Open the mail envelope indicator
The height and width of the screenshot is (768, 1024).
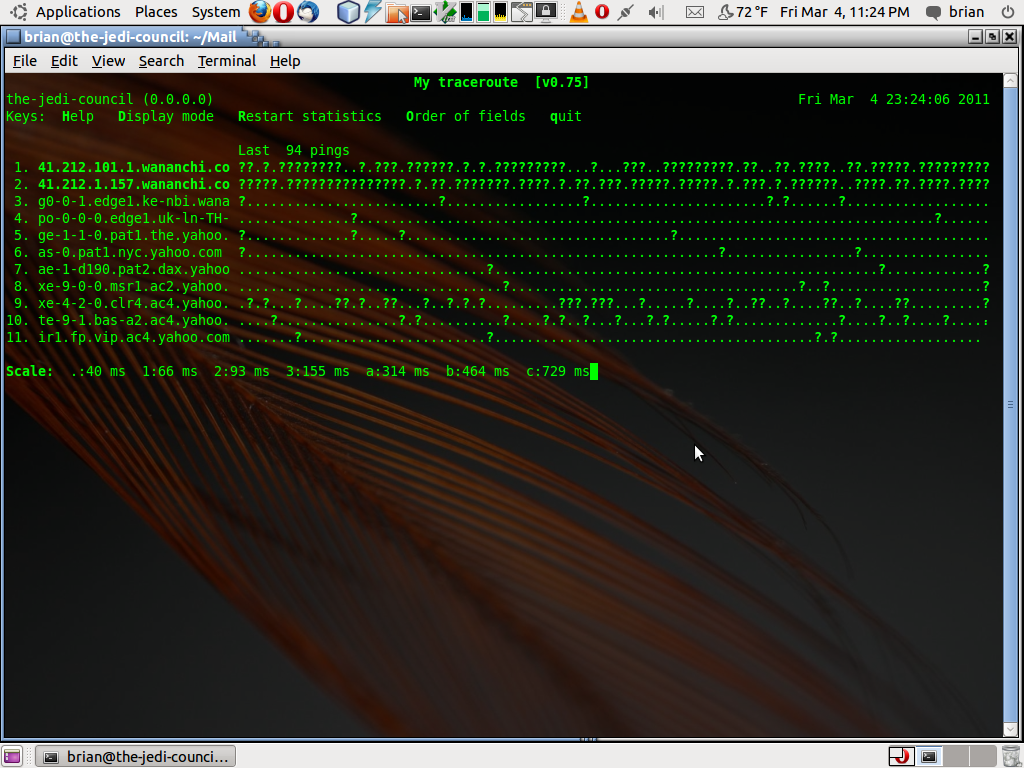(x=695, y=12)
